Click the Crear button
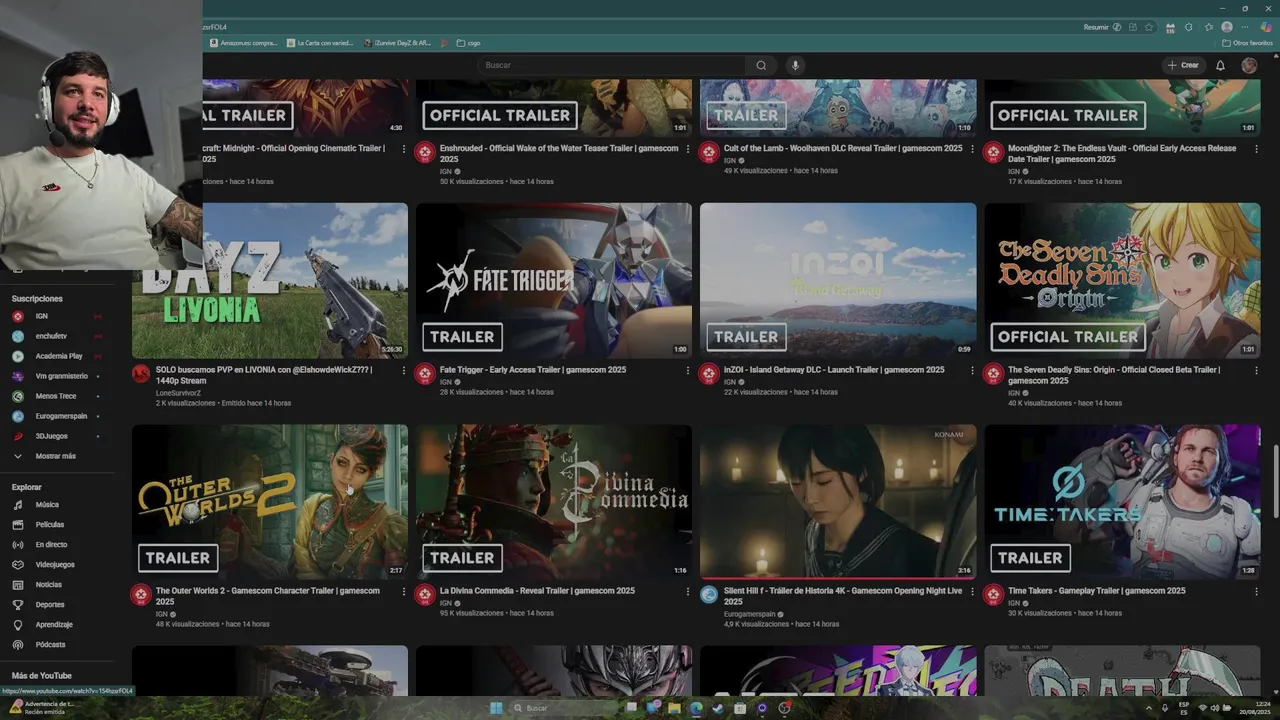 click(x=1182, y=65)
